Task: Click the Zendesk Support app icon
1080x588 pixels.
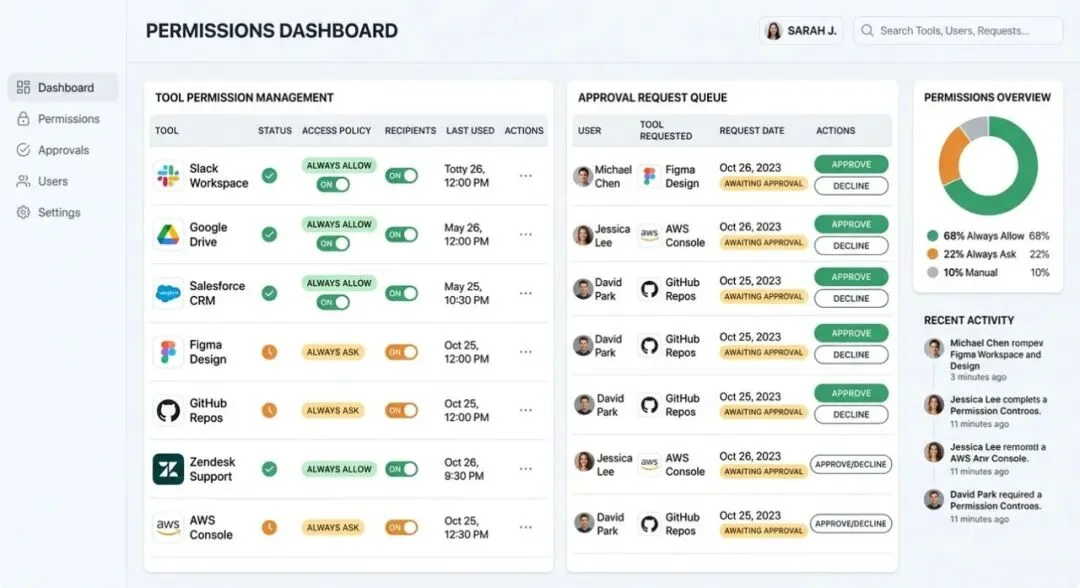Action: coord(168,469)
